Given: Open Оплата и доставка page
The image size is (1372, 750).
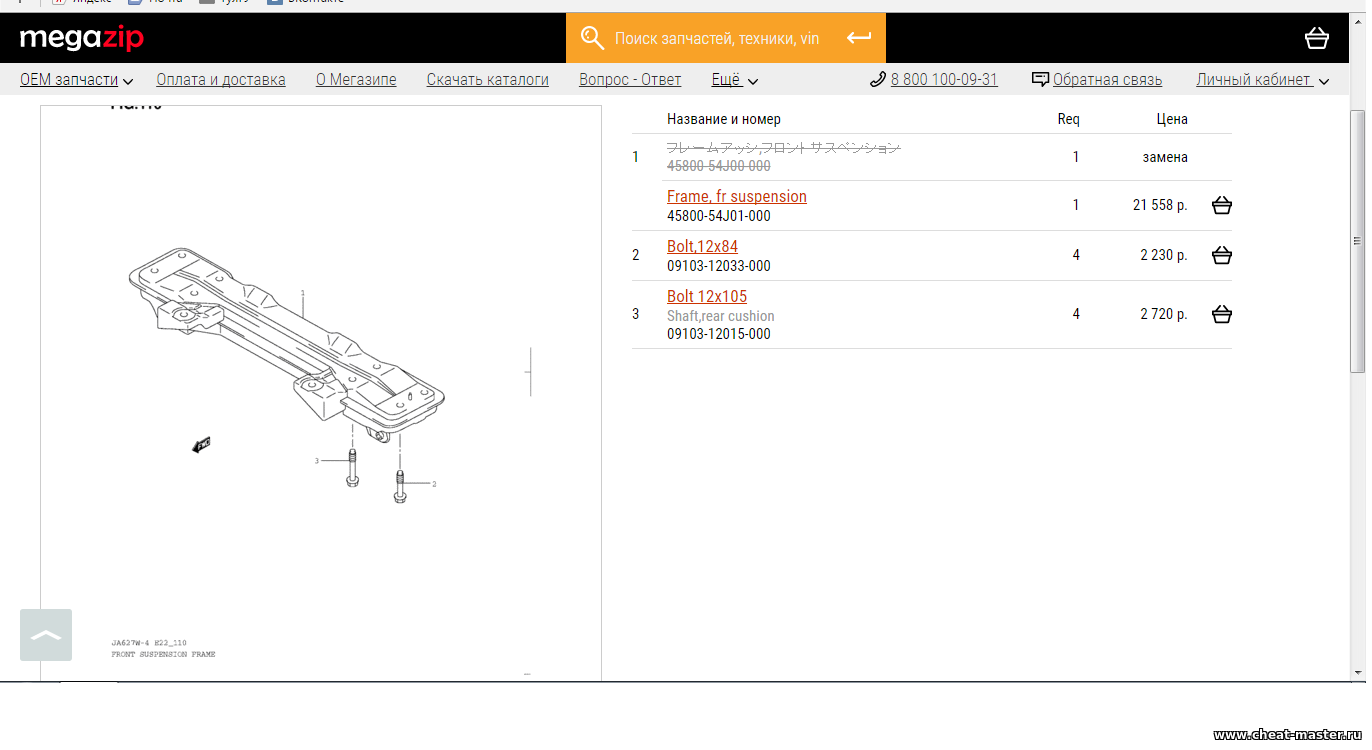Looking at the screenshot, I should click(x=221, y=80).
